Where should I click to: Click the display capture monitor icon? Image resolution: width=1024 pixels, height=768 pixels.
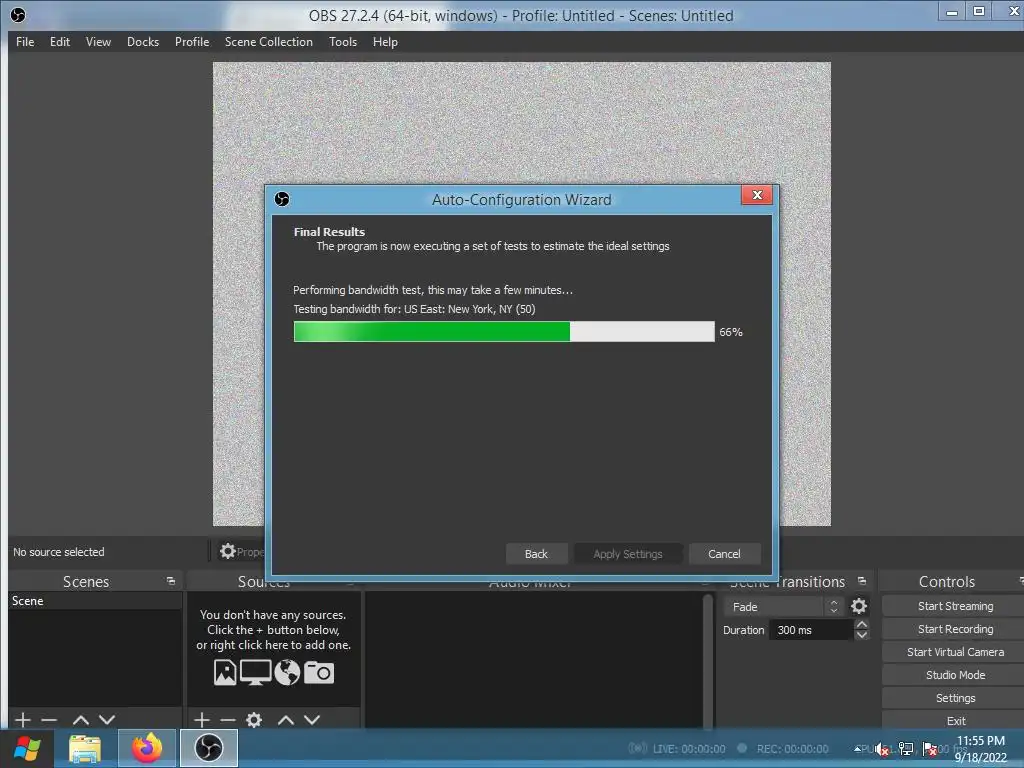(x=255, y=672)
